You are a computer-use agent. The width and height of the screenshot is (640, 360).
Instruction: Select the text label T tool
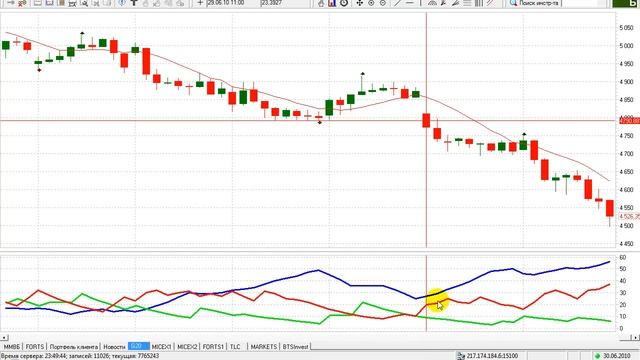tap(134, 3)
